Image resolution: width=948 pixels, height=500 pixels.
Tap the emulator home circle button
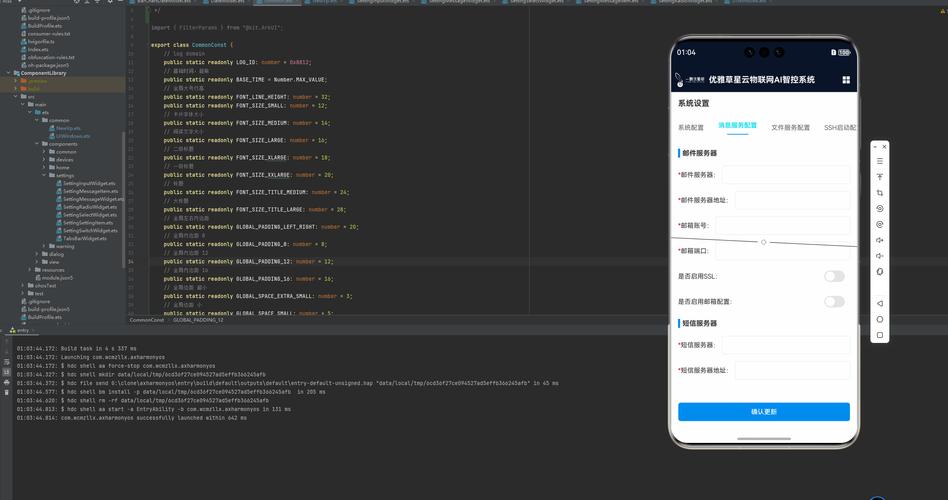coord(880,319)
